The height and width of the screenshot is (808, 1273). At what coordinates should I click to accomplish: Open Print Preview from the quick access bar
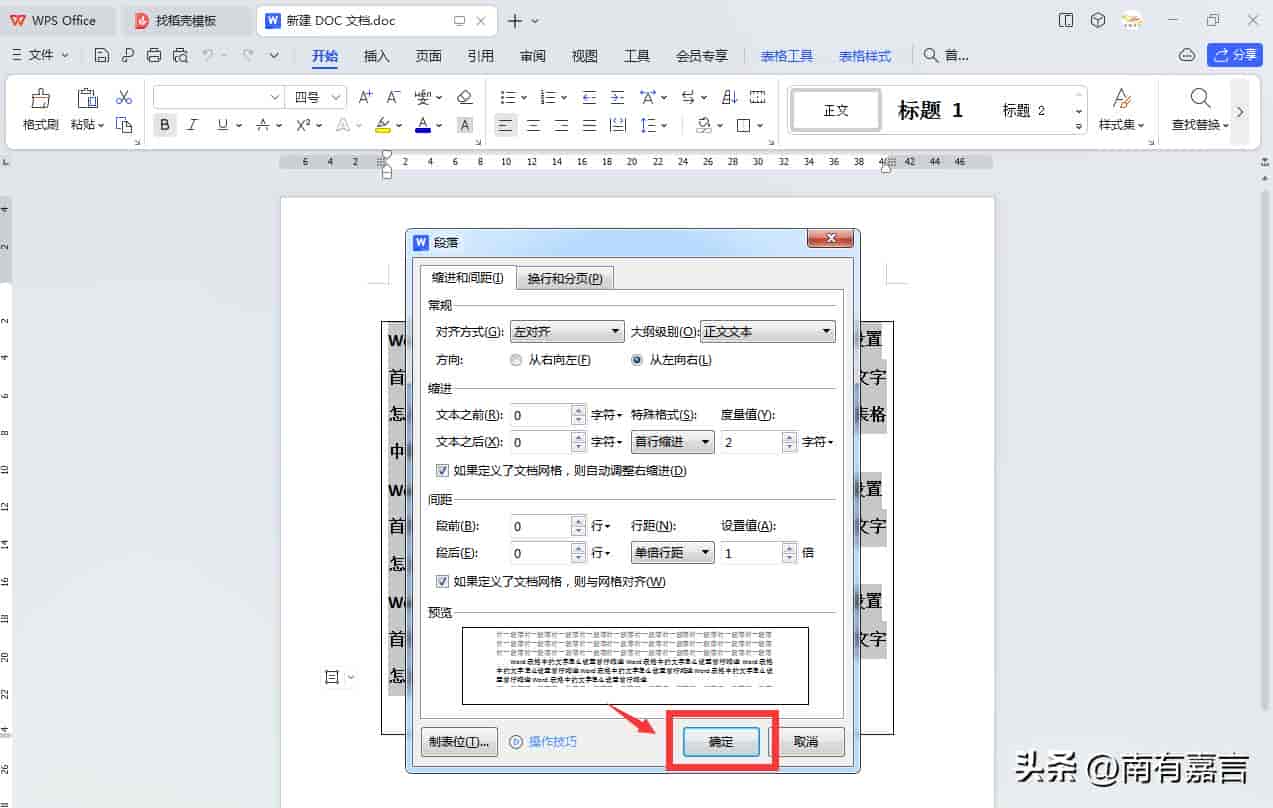[x=180, y=55]
